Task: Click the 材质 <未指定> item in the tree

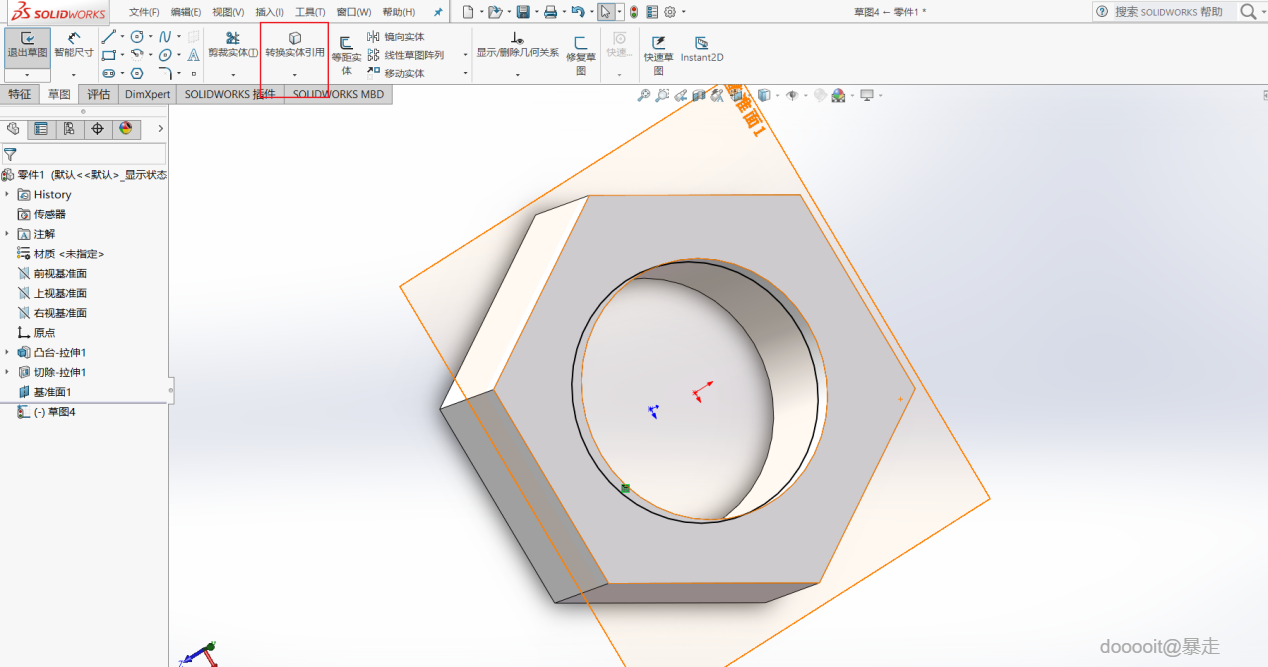Action: [x=68, y=254]
